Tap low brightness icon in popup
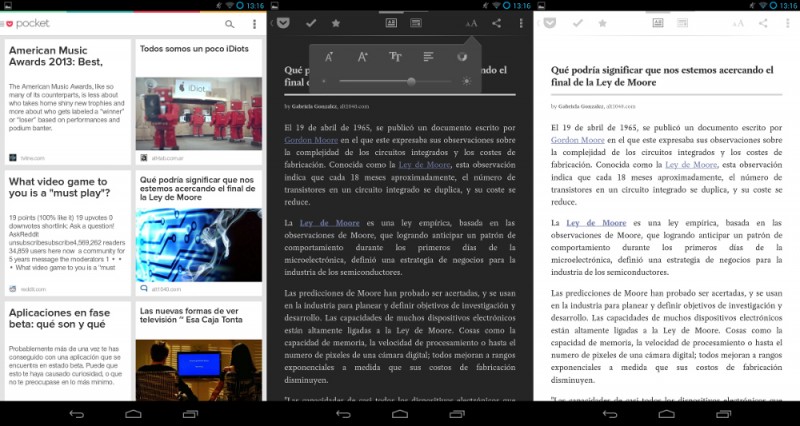 [x=323, y=82]
